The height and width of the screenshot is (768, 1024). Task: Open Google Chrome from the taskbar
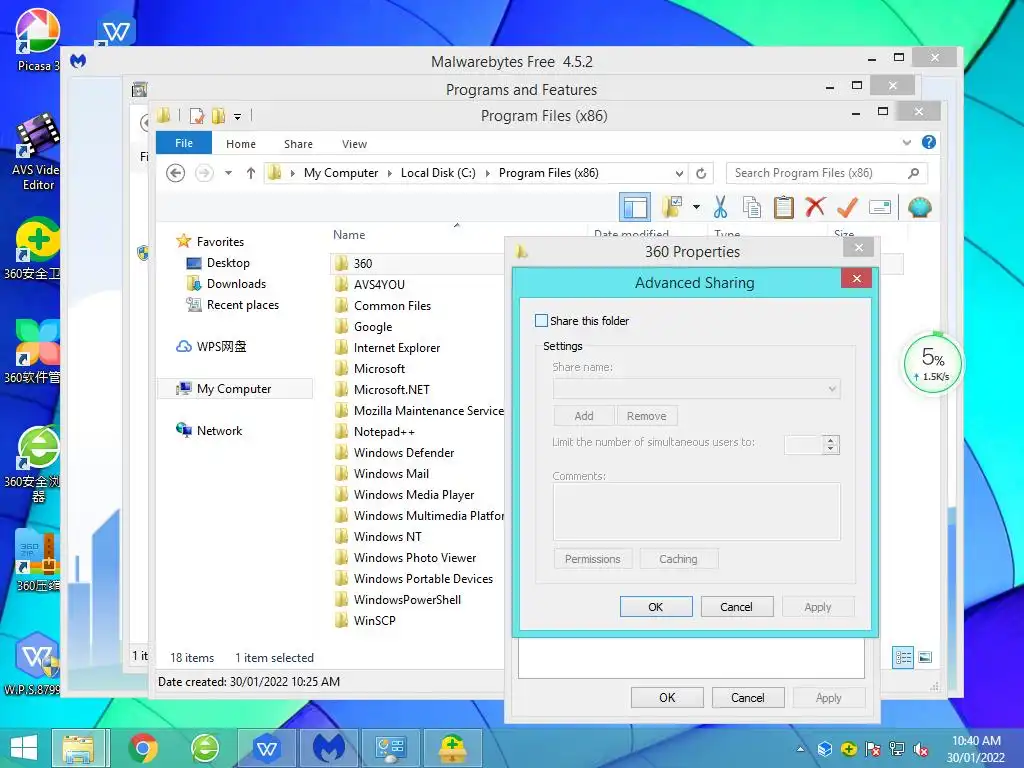[x=143, y=747]
